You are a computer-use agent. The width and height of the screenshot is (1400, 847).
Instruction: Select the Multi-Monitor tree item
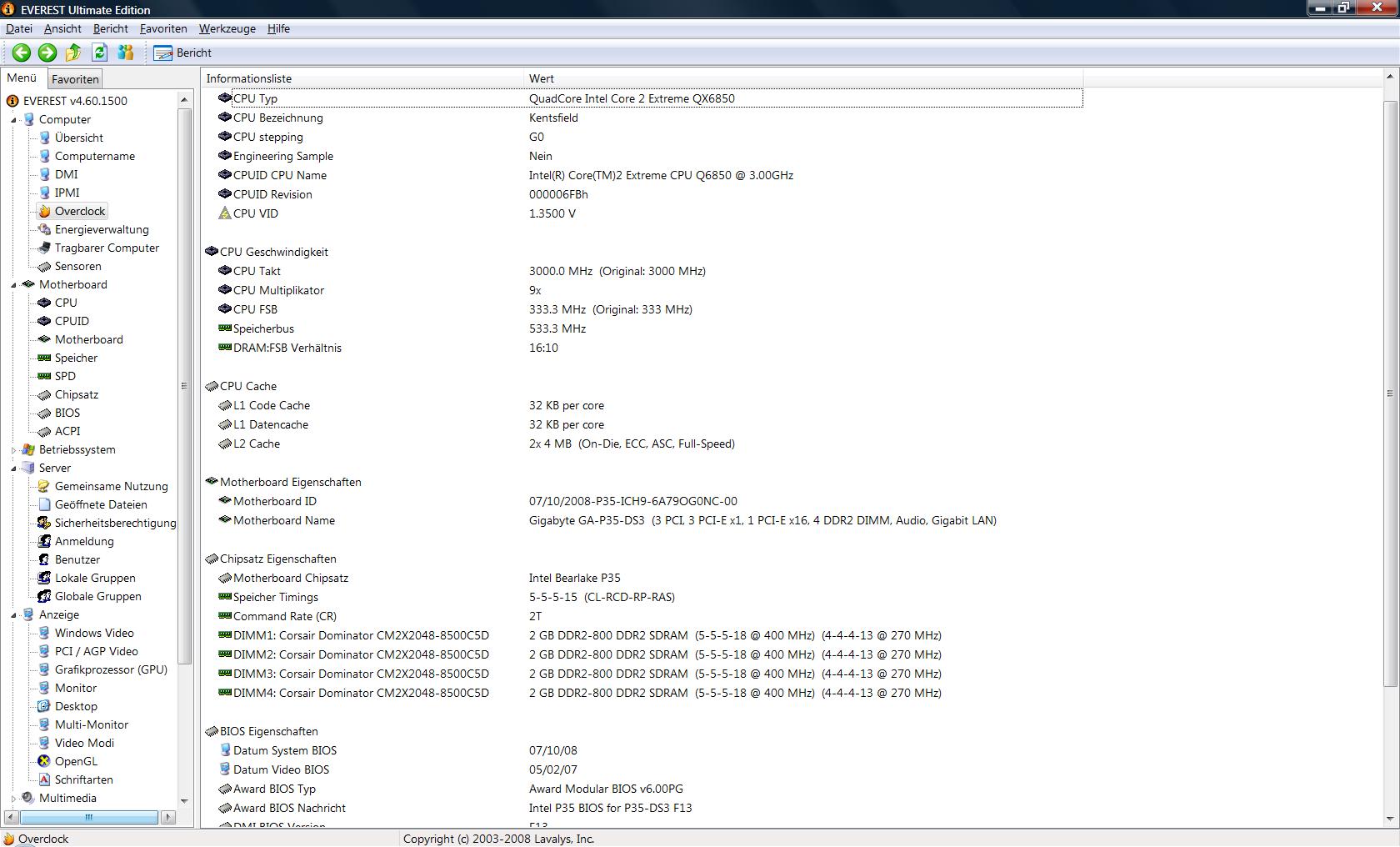92,724
